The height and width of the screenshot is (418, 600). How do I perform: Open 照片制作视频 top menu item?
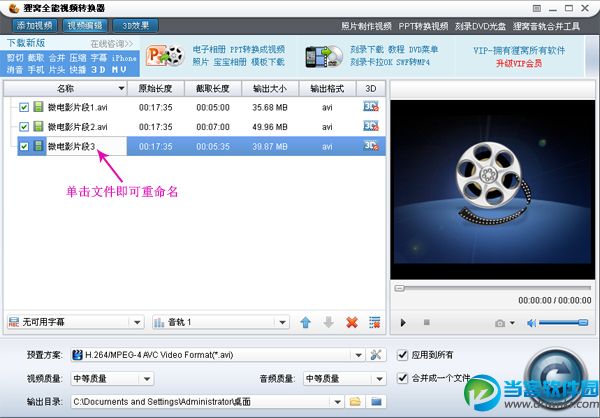(366, 26)
